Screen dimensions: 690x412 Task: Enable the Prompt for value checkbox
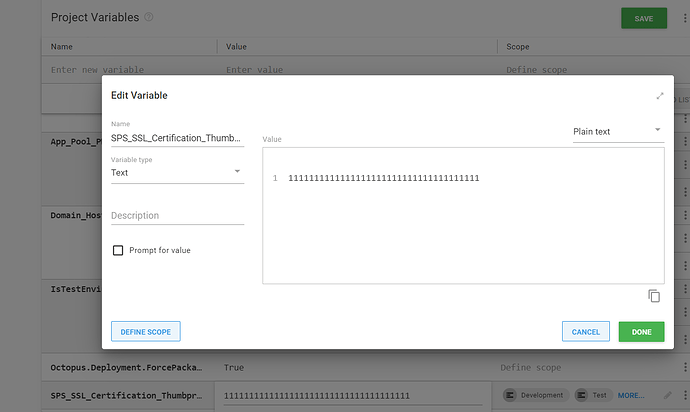pos(118,250)
